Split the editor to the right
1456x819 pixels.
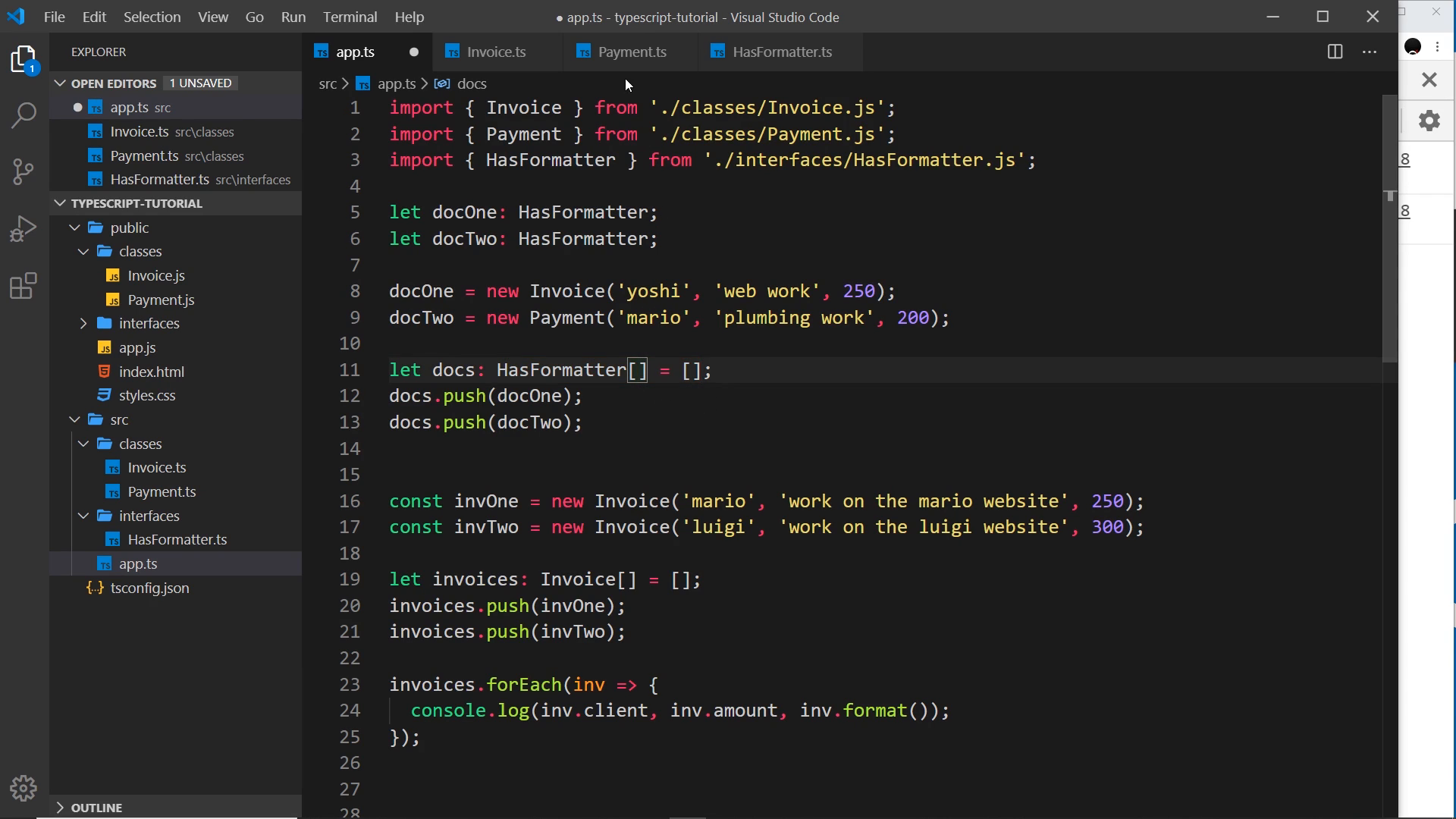[x=1335, y=52]
